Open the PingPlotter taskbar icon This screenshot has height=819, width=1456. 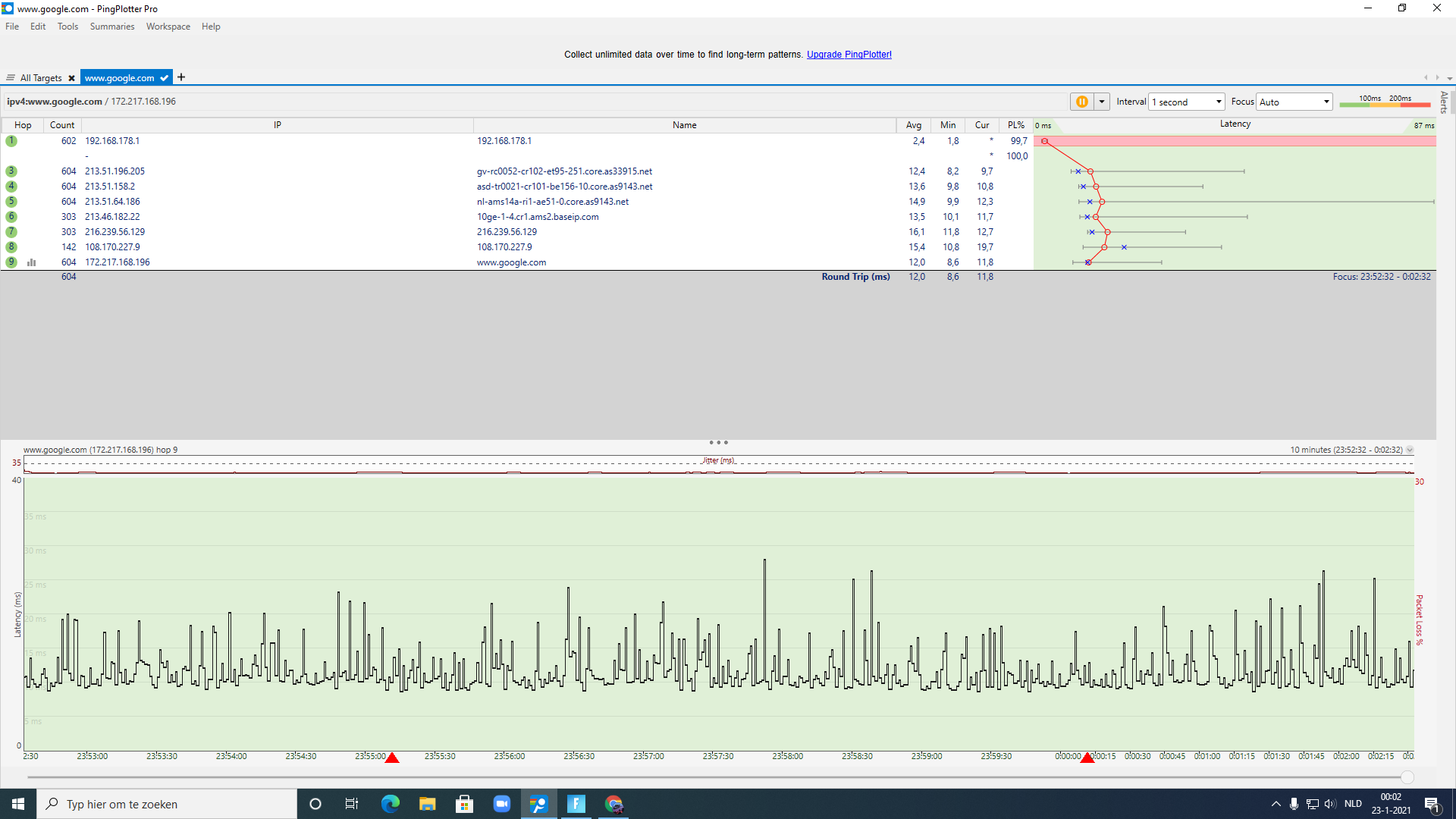click(x=539, y=804)
